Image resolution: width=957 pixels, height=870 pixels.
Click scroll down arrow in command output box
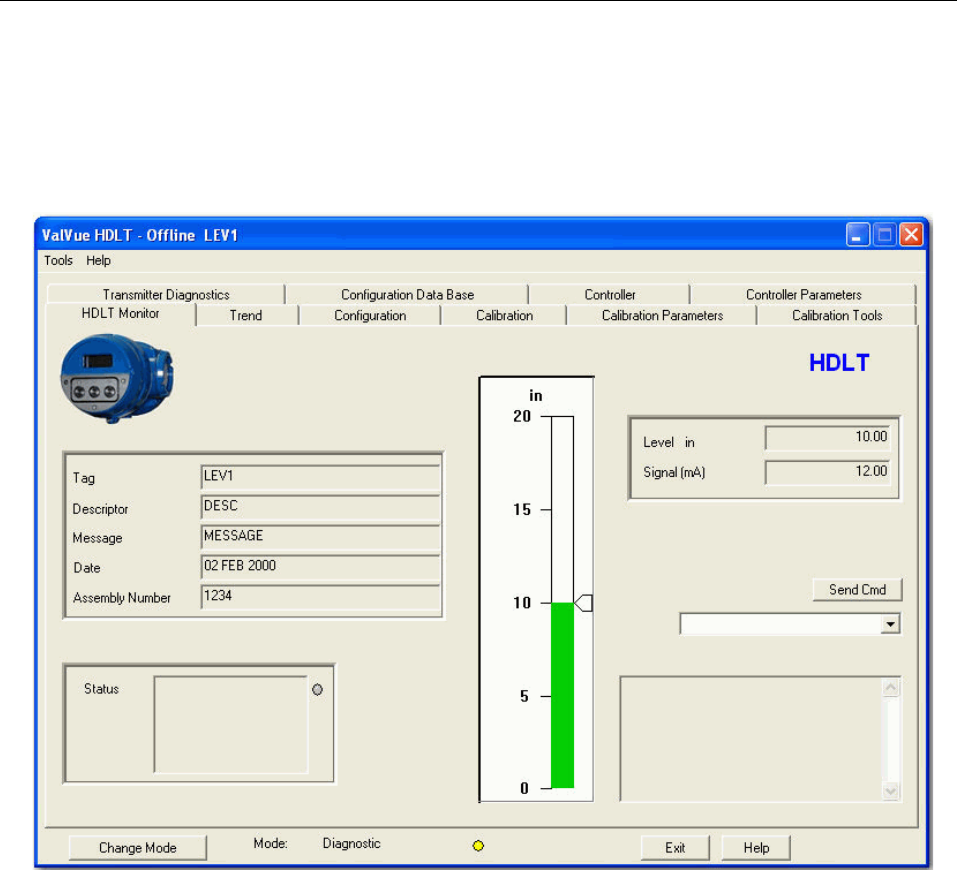click(x=890, y=791)
